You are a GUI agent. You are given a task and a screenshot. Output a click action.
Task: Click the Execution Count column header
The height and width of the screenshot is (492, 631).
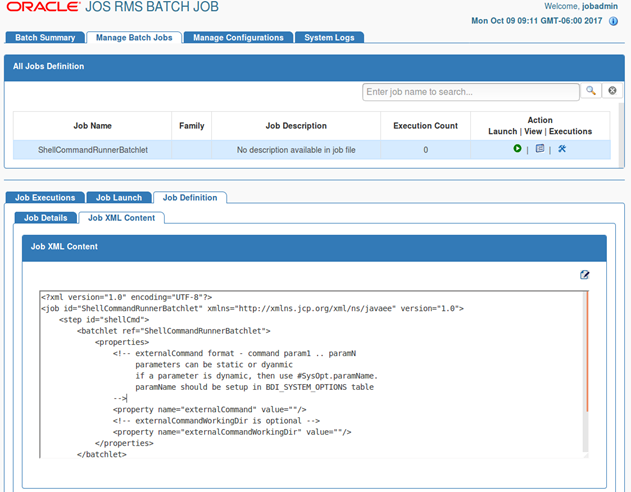point(425,126)
